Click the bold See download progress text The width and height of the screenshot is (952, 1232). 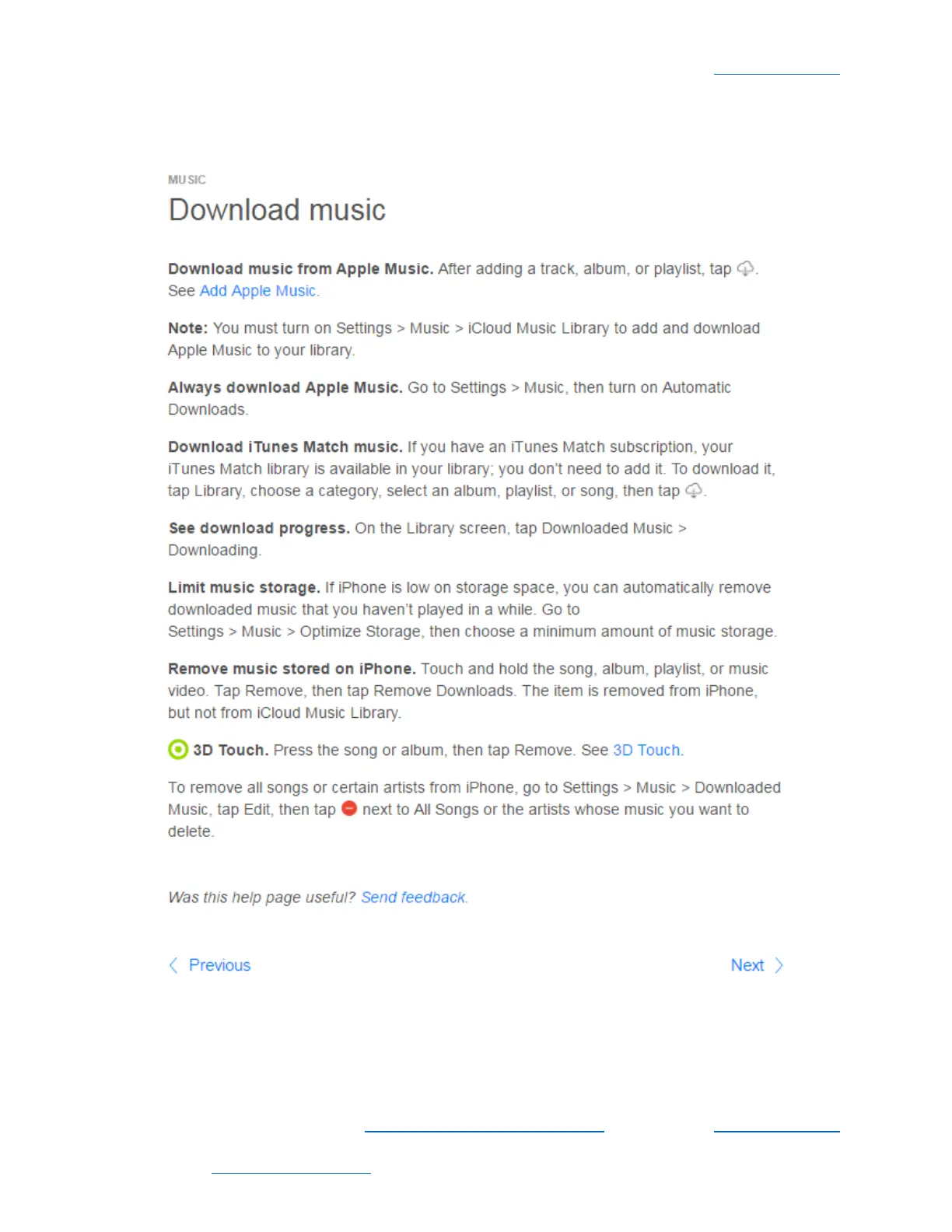coord(259,528)
